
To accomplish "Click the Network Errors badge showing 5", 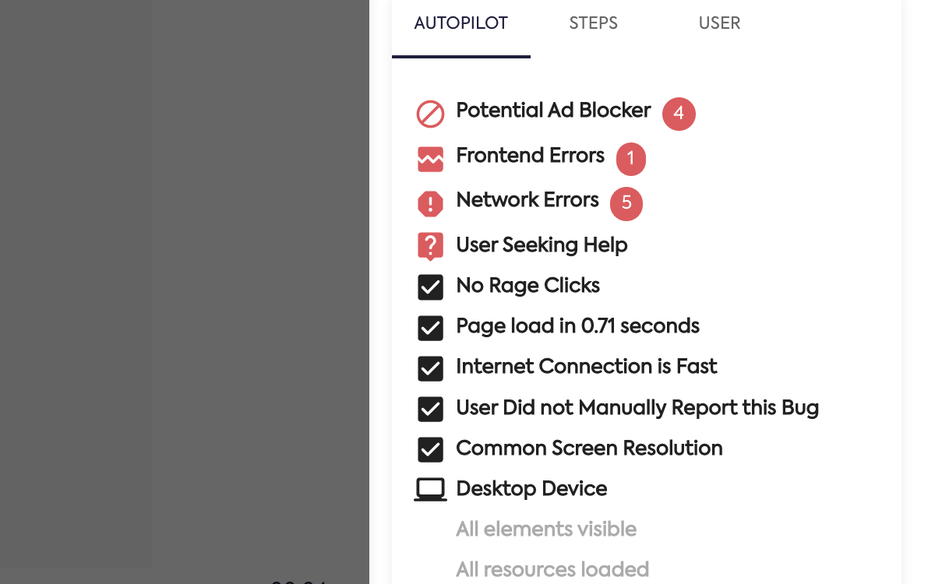I will click(x=626, y=203).
